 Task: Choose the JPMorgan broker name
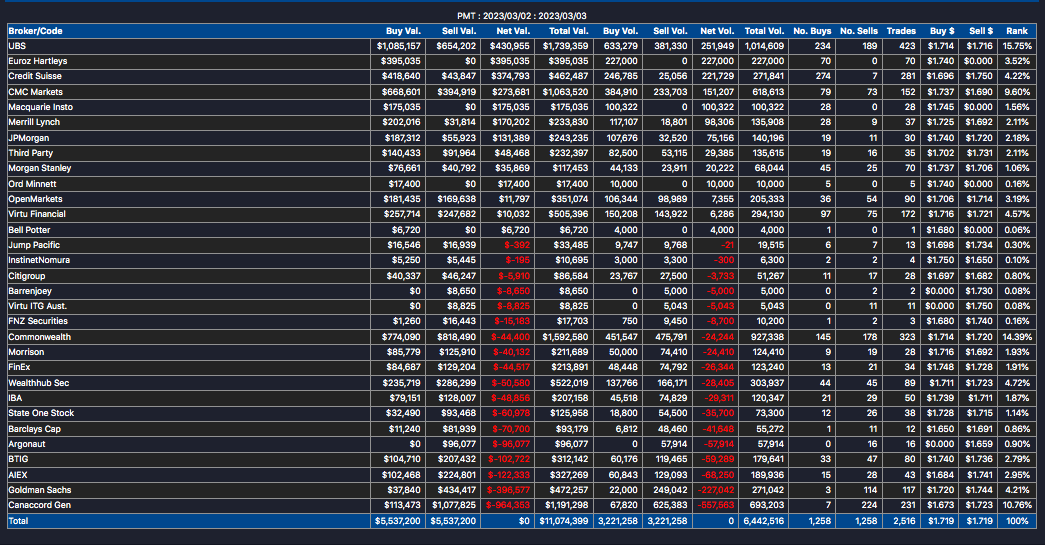click(x=29, y=138)
